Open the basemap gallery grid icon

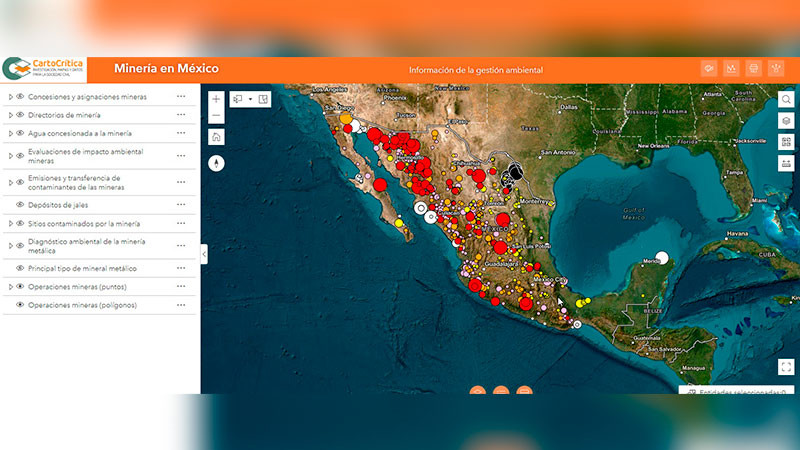coord(786,142)
